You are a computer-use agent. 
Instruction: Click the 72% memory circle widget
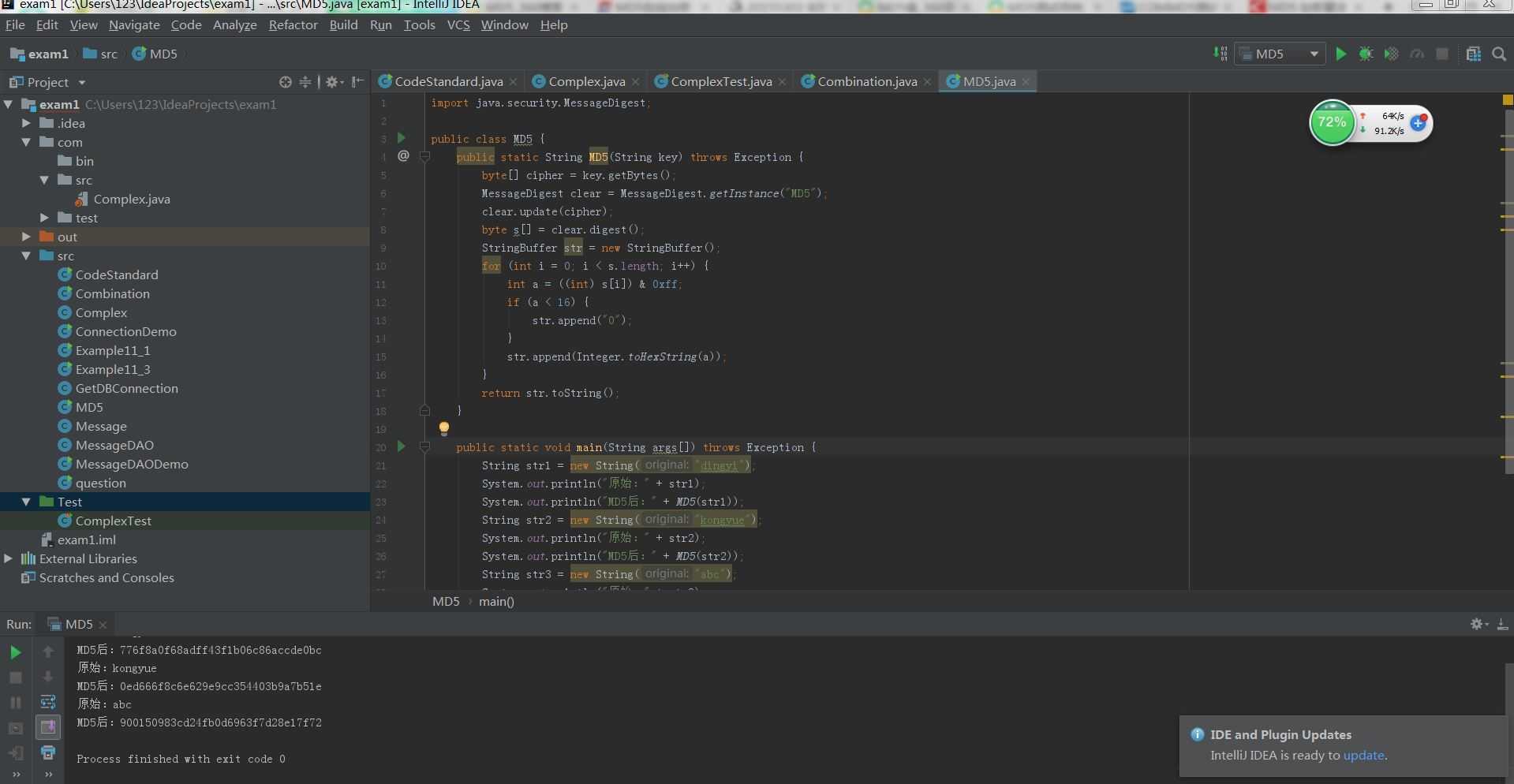click(x=1332, y=123)
